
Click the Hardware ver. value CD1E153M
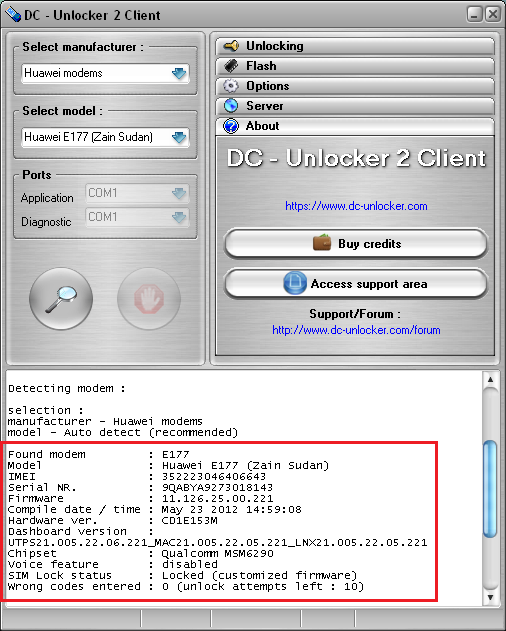190,520
